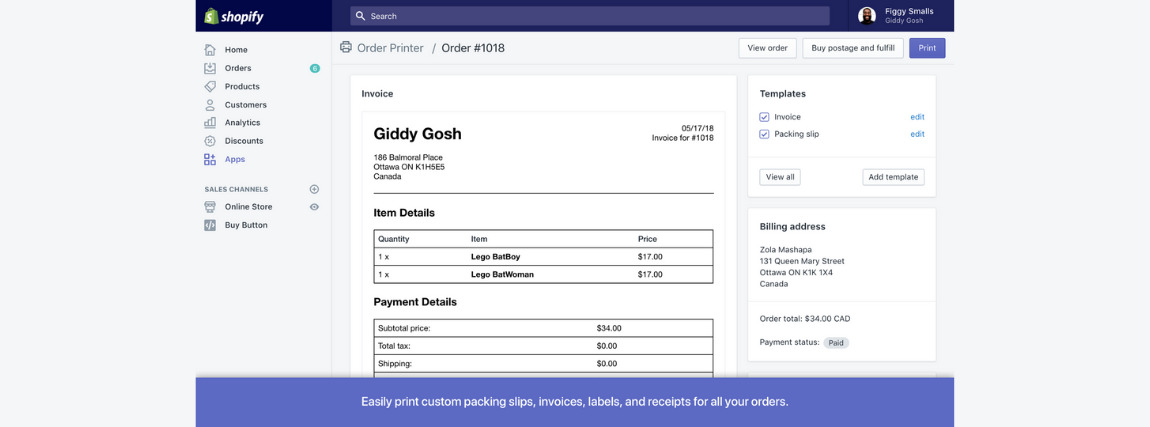Click the View all templates button
The height and width of the screenshot is (427, 1150).
[780, 177]
